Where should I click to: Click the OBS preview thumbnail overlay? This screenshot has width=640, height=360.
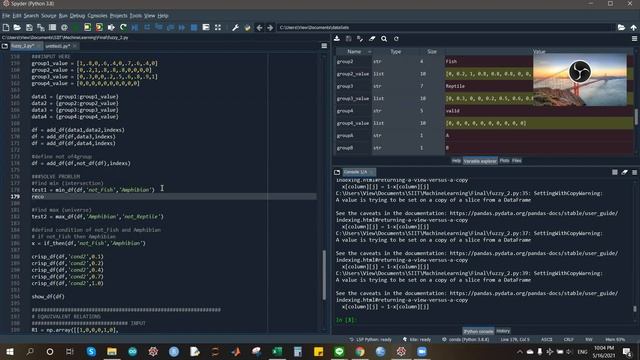580,80
